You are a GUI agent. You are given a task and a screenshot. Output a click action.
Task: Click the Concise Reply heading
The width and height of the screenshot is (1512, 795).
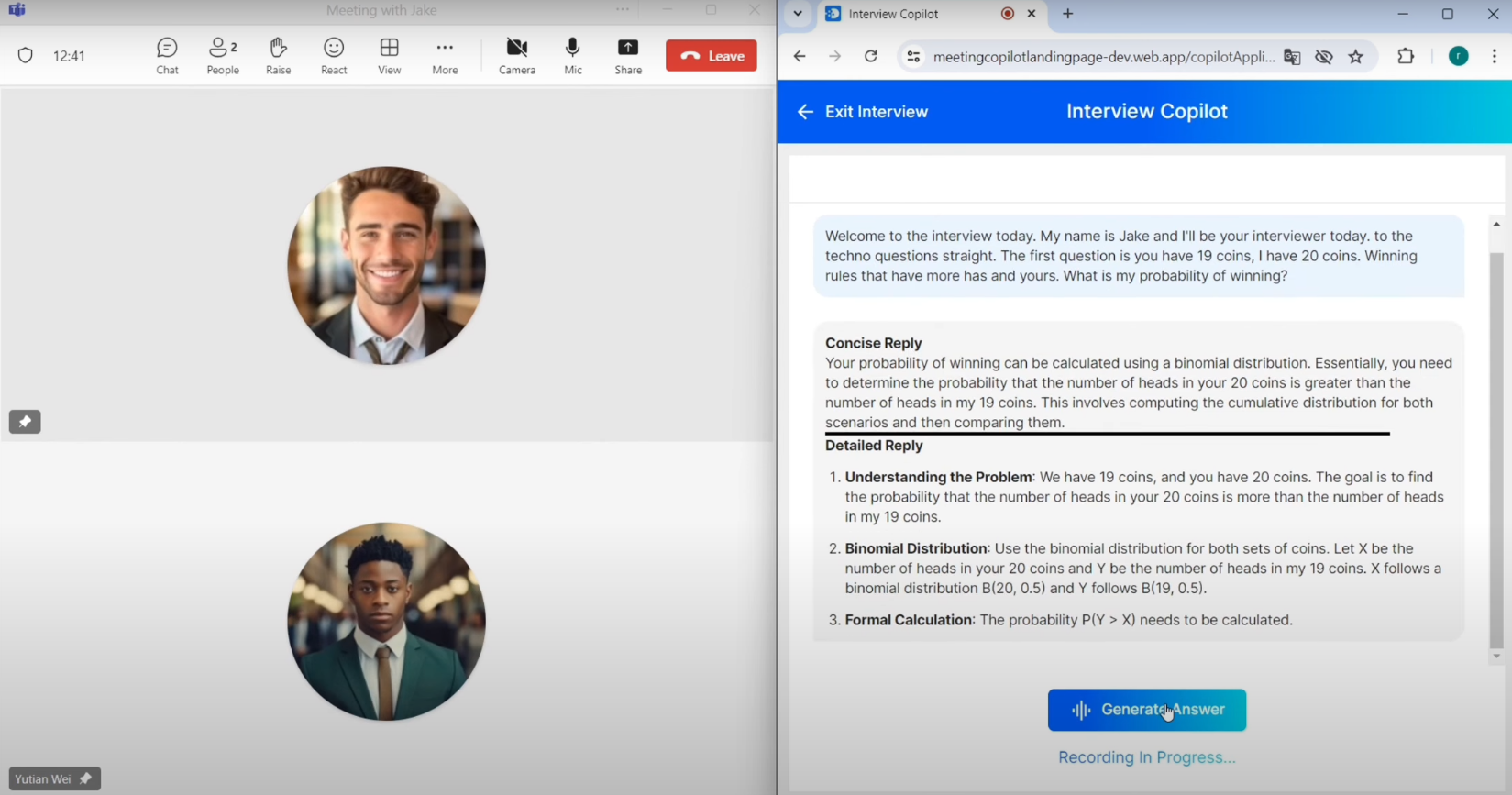pos(874,343)
